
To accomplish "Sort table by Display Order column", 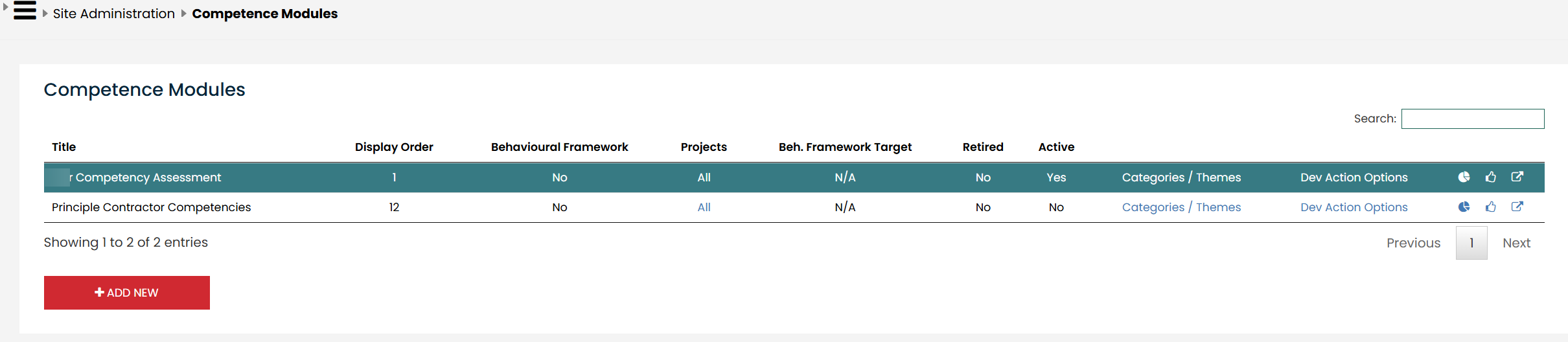I will (x=394, y=147).
